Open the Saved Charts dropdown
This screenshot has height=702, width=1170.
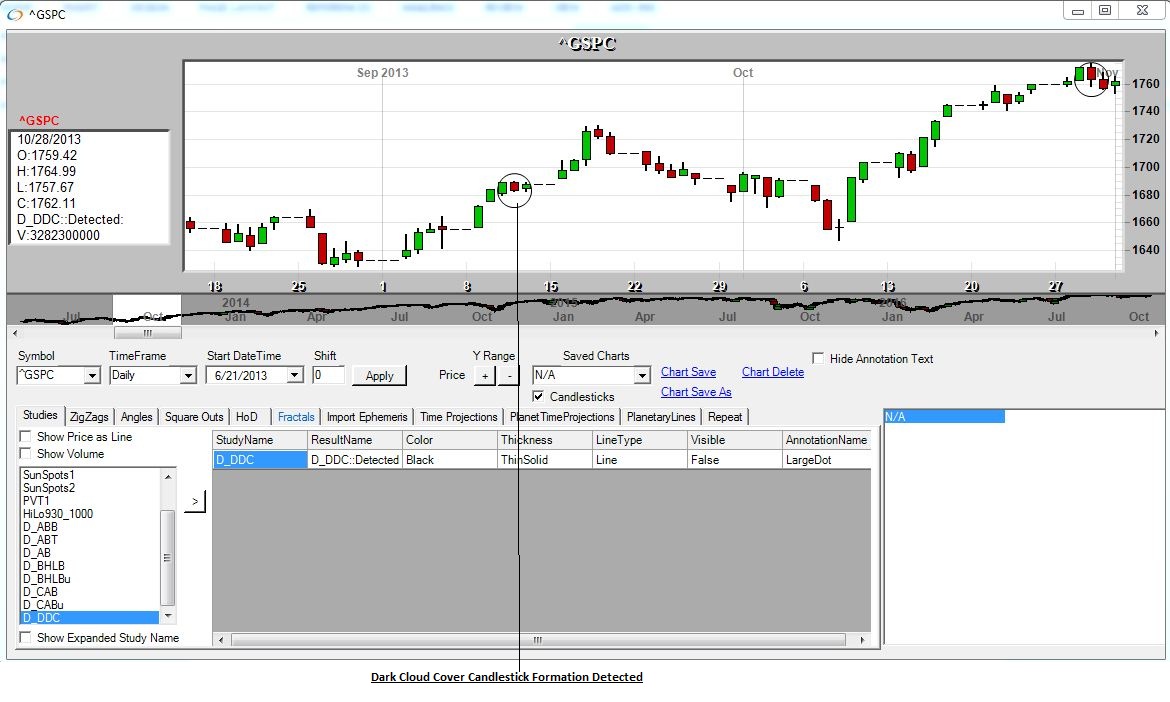642,376
